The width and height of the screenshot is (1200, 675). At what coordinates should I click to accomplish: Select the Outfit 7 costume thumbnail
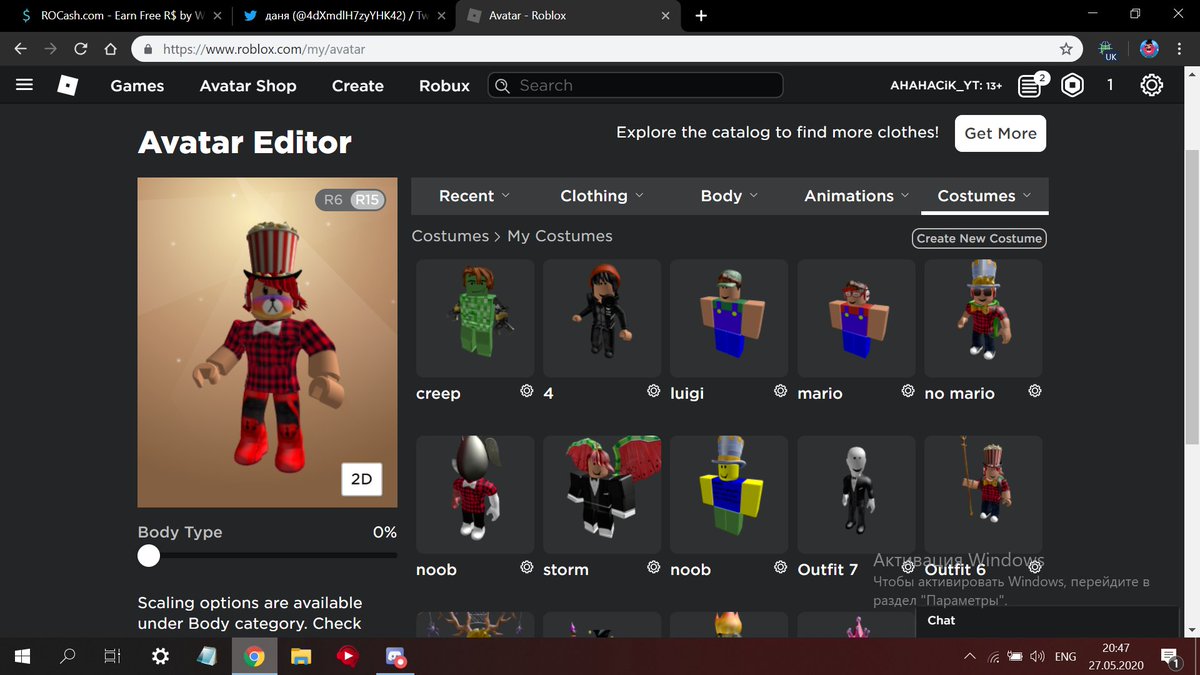pyautogui.click(x=856, y=494)
